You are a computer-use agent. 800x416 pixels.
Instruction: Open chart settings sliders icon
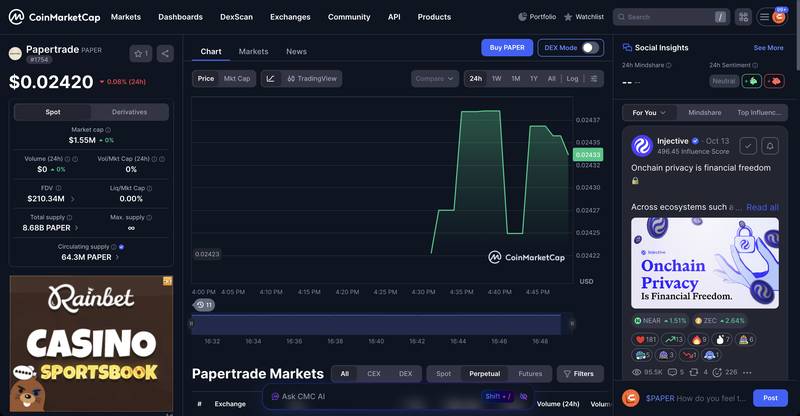click(x=594, y=79)
